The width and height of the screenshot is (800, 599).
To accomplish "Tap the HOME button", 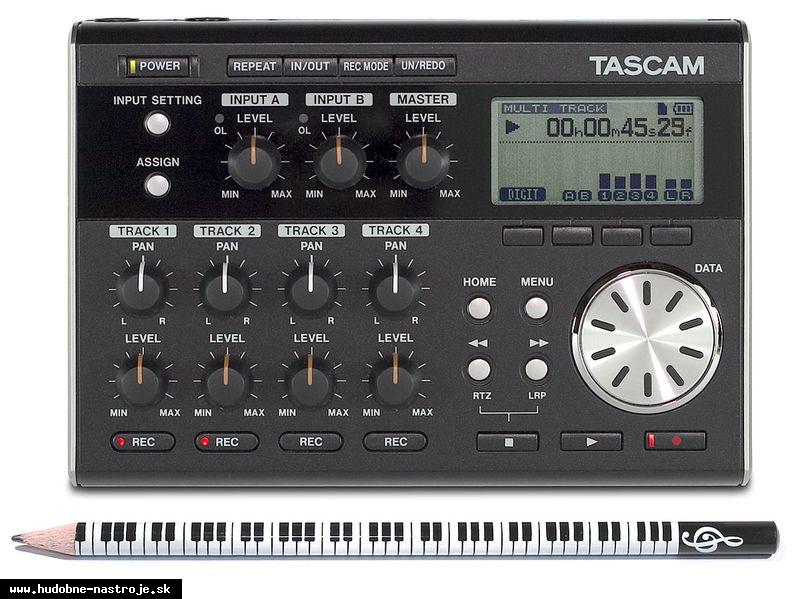I will point(479,309).
